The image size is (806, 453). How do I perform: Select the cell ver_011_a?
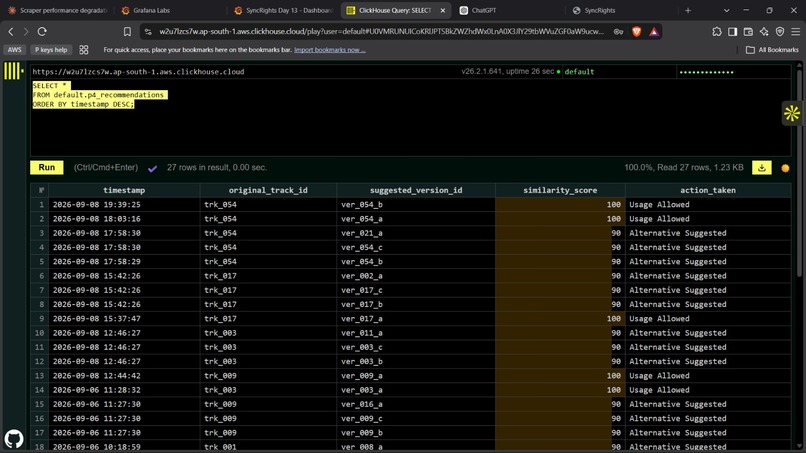416,333
